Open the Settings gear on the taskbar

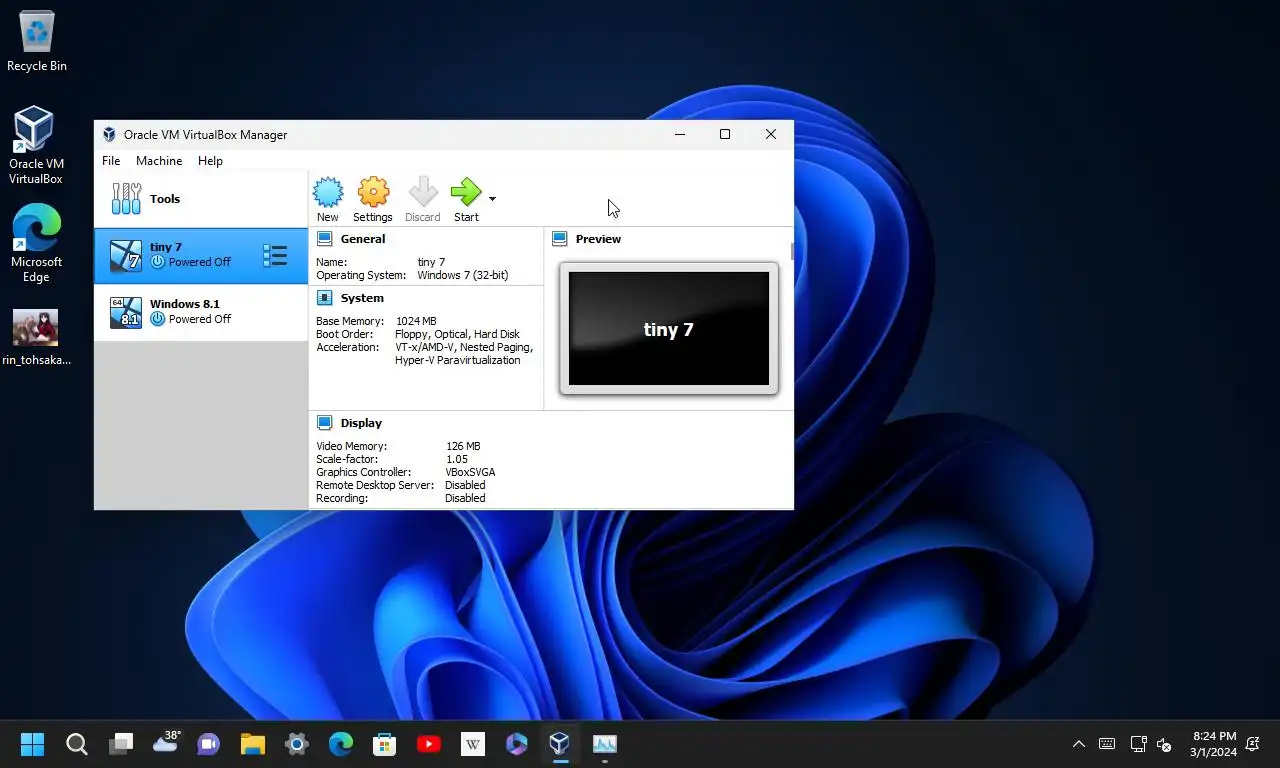pyautogui.click(x=297, y=744)
